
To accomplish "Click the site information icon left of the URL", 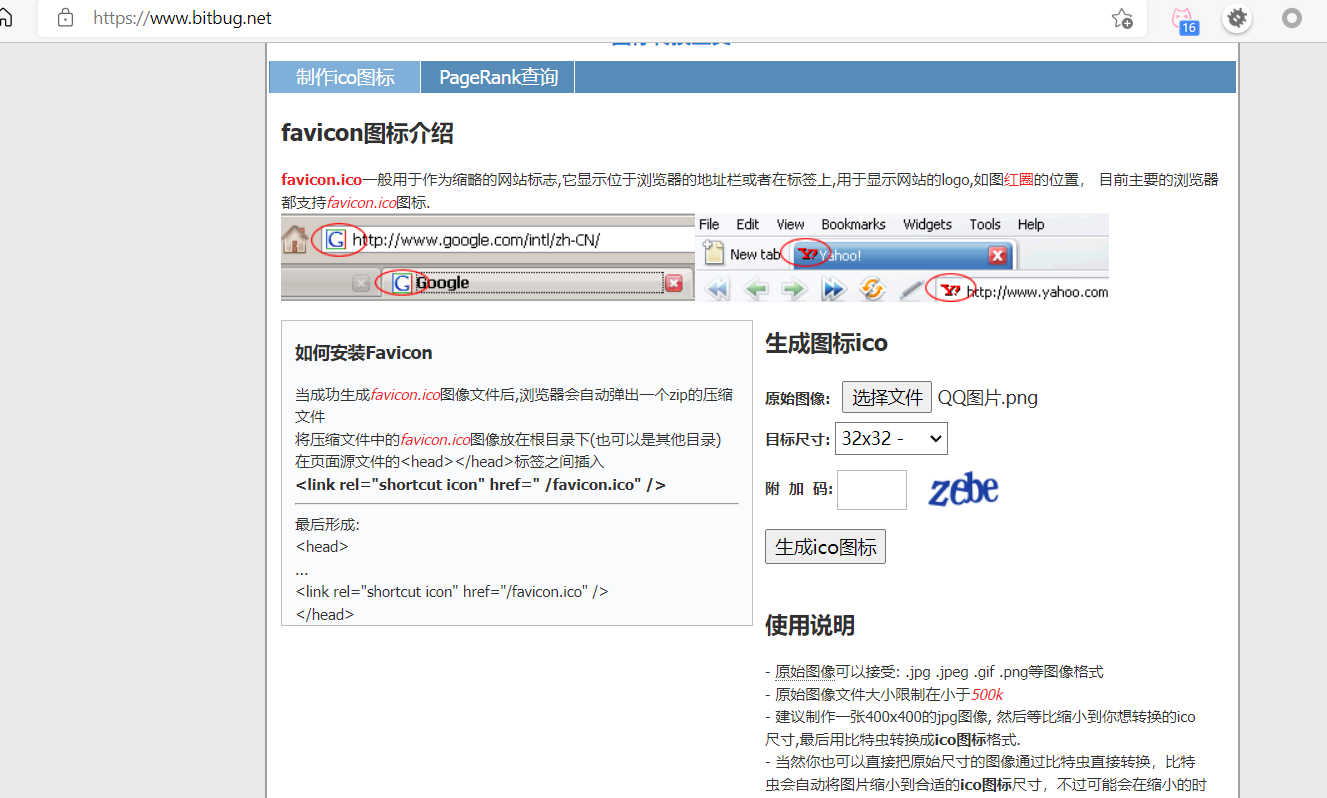I will [x=64, y=18].
